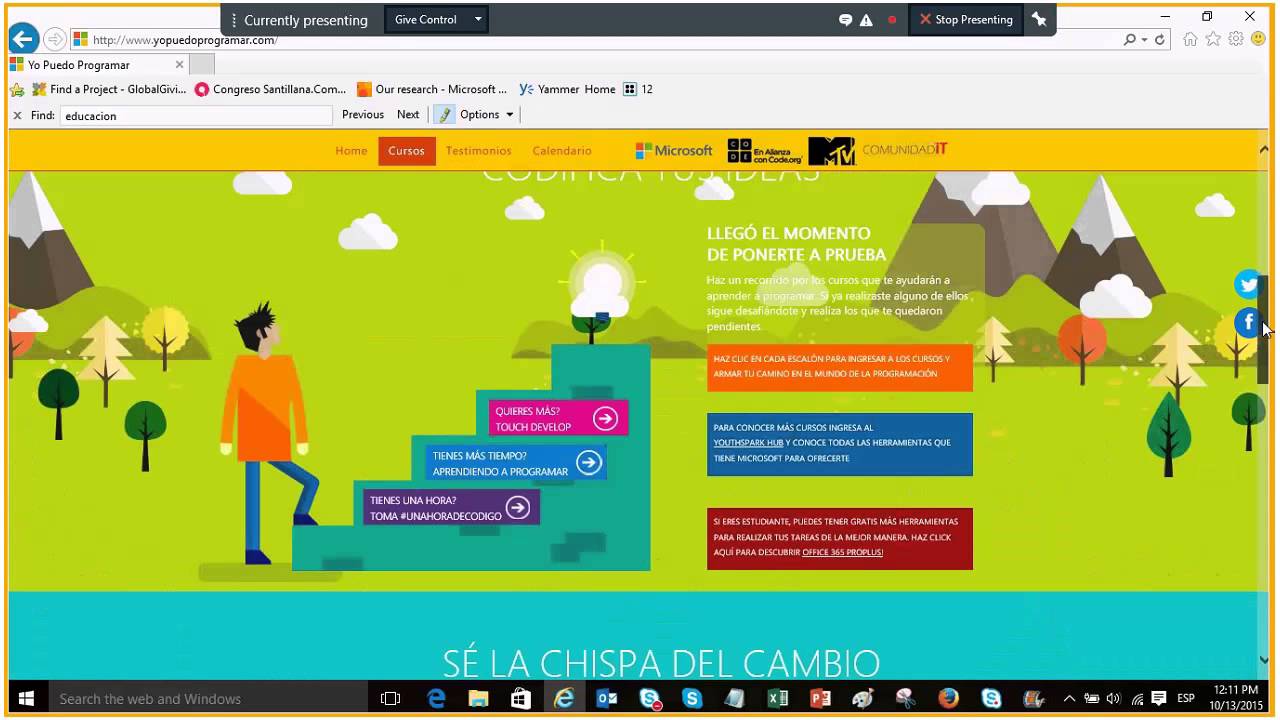Open favorites star icon
1280x720 pixels.
pyautogui.click(x=1213, y=39)
